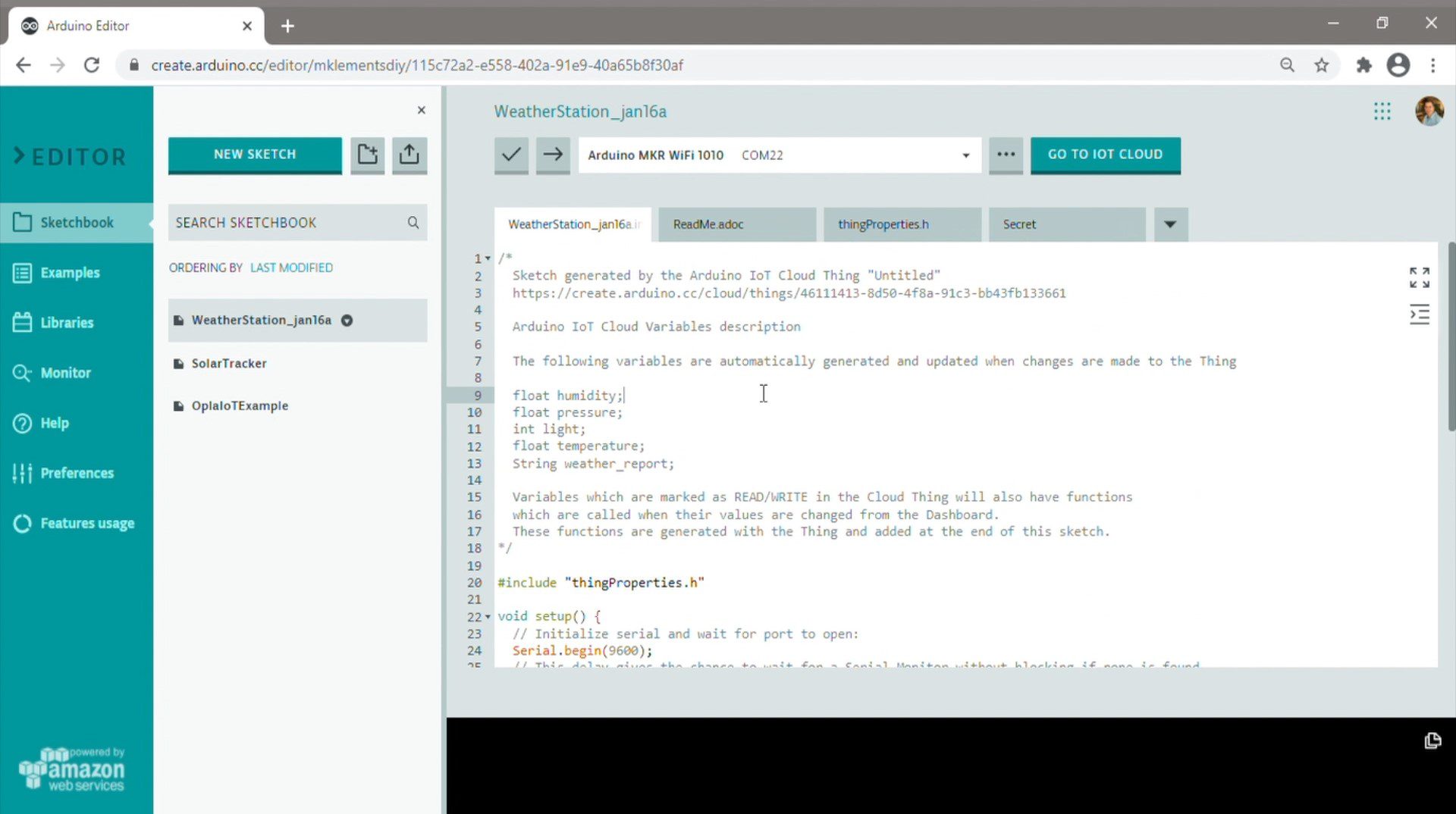Click GO TO IOT CLOUD button
Image resolution: width=1456 pixels, height=814 pixels.
pyautogui.click(x=1105, y=155)
